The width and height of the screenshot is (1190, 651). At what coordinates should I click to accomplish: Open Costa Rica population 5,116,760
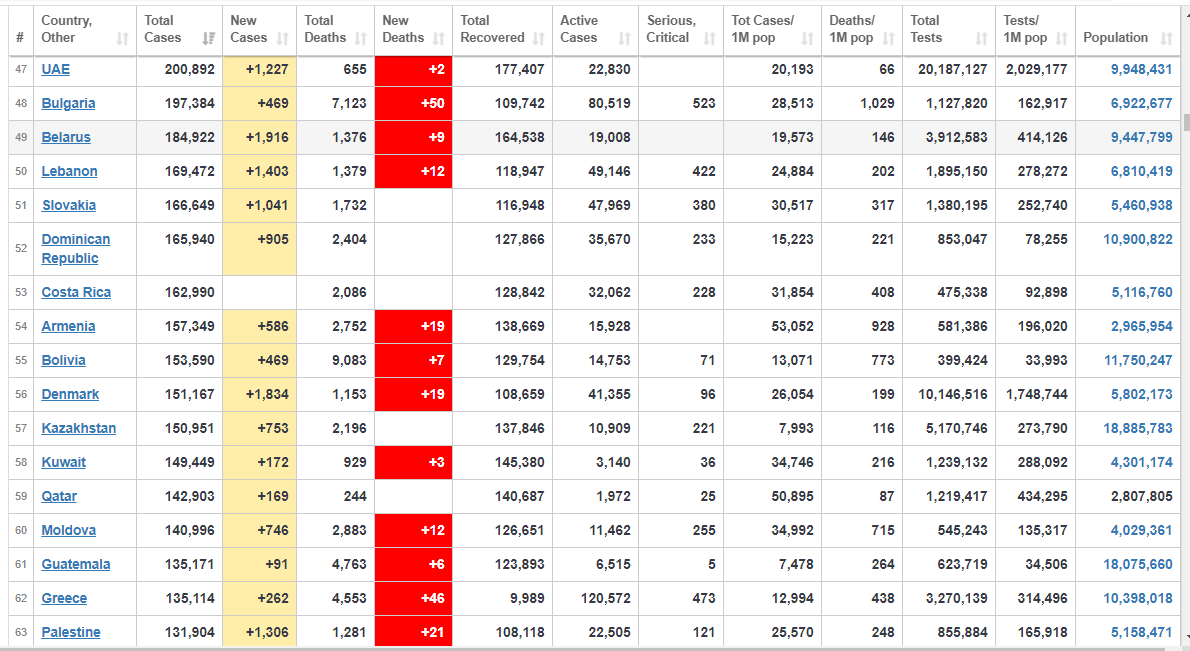1141,292
